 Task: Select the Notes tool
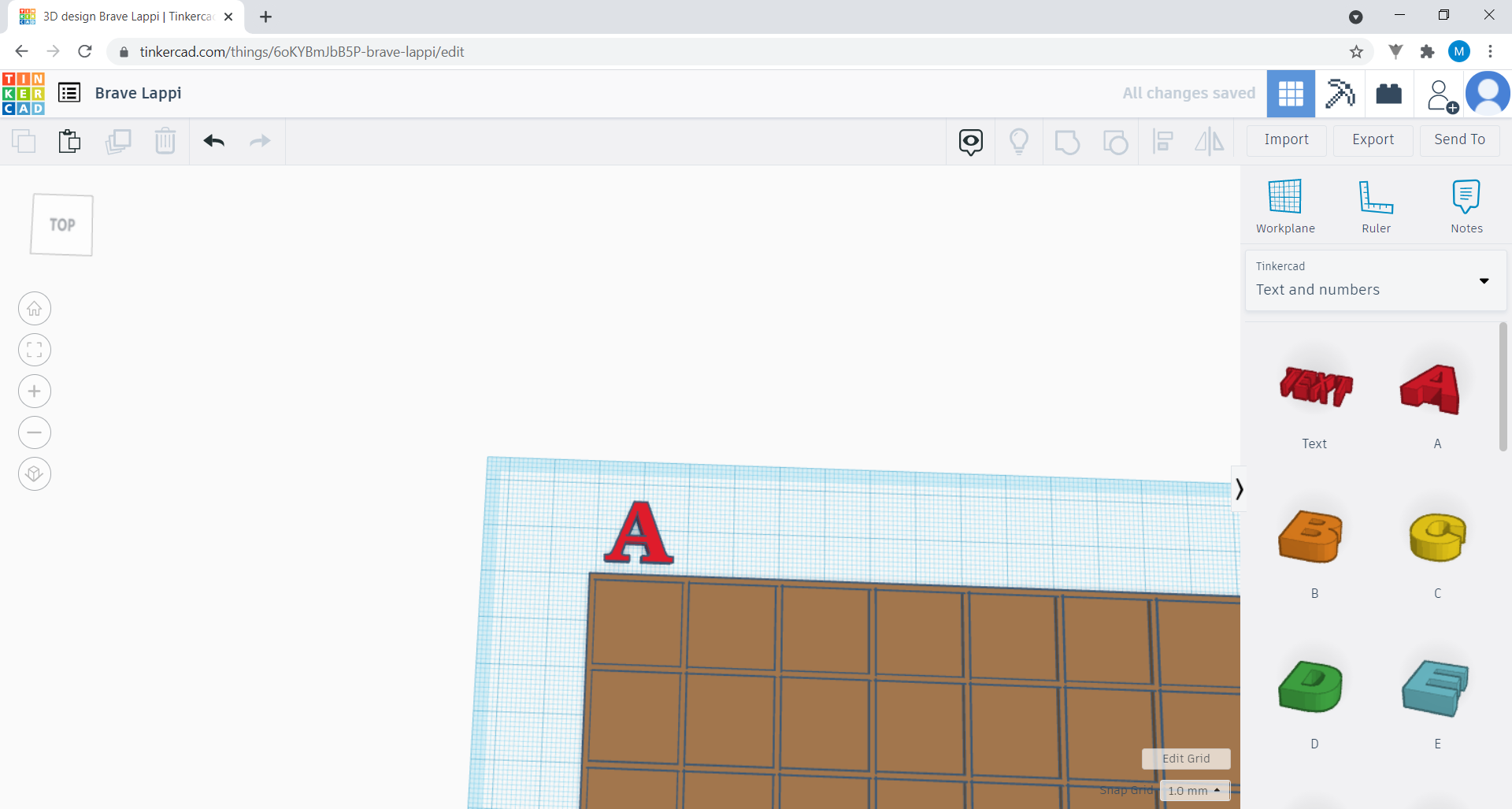(x=1466, y=206)
